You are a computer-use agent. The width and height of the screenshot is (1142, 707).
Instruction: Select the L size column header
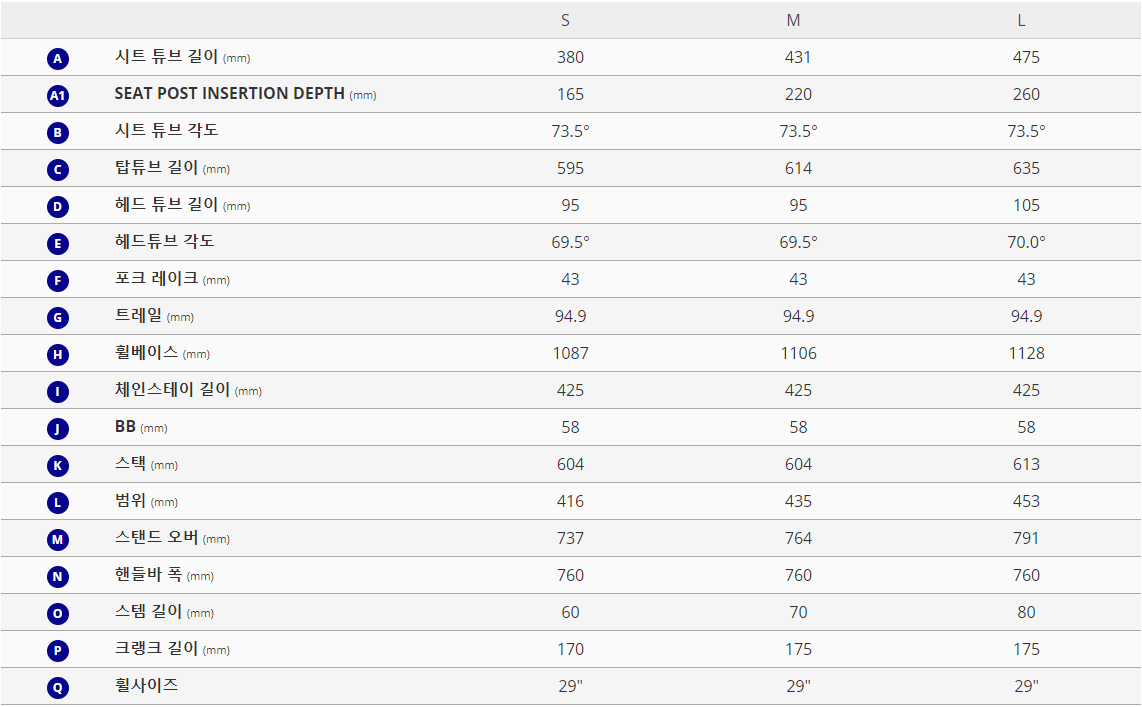(1021, 20)
